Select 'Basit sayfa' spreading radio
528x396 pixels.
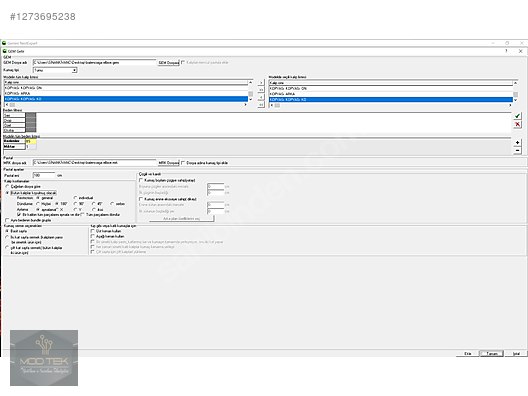click(x=7, y=231)
